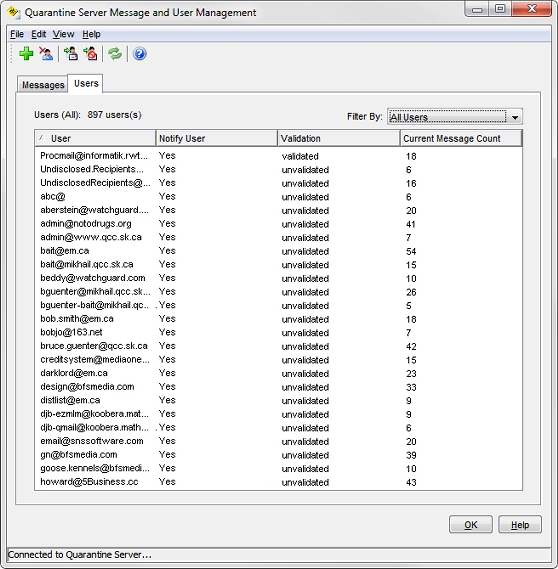The image size is (558, 569).
Task: Select user aberstein@watchguard.... row
Action: (x=279, y=210)
